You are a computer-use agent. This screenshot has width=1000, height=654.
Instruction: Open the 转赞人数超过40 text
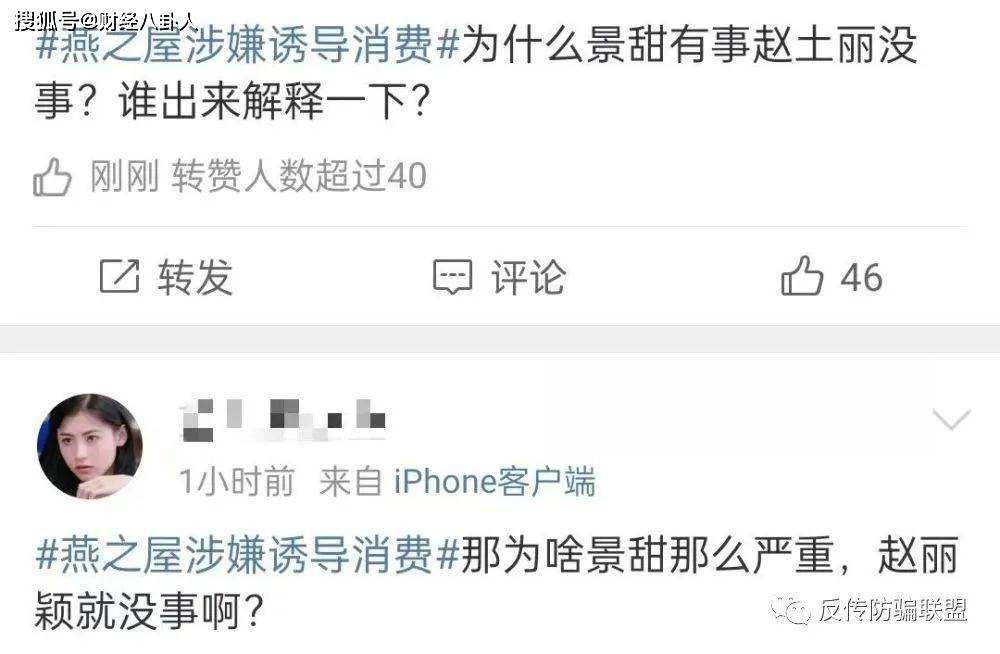[298, 176]
